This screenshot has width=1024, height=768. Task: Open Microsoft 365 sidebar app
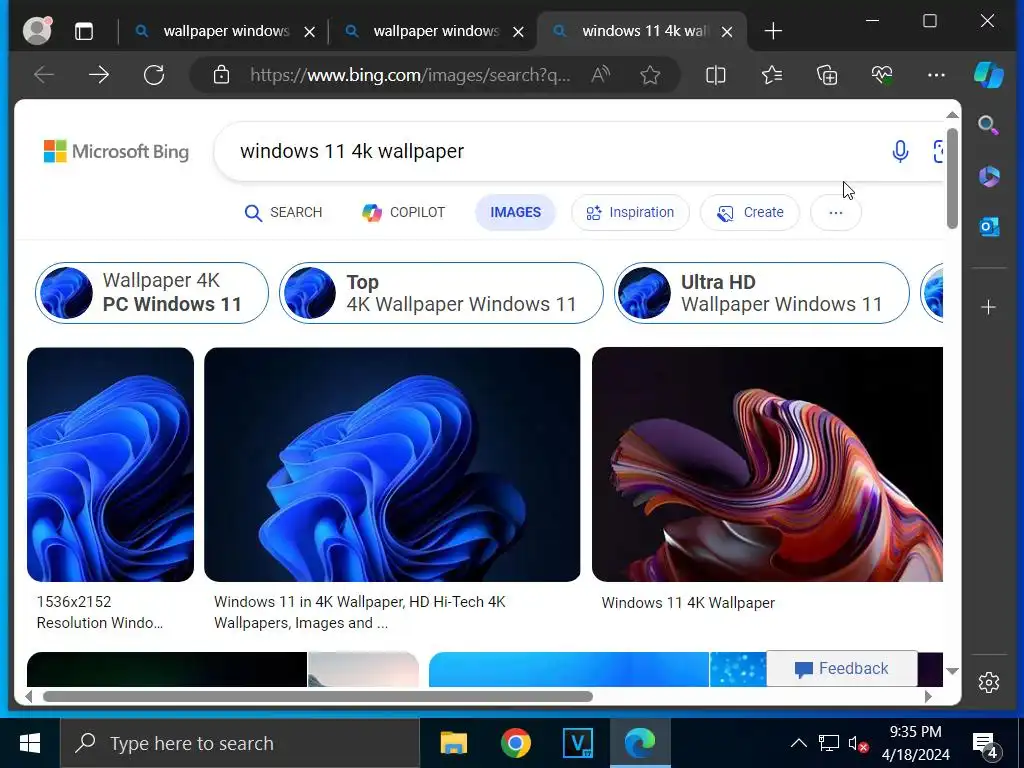tap(989, 176)
